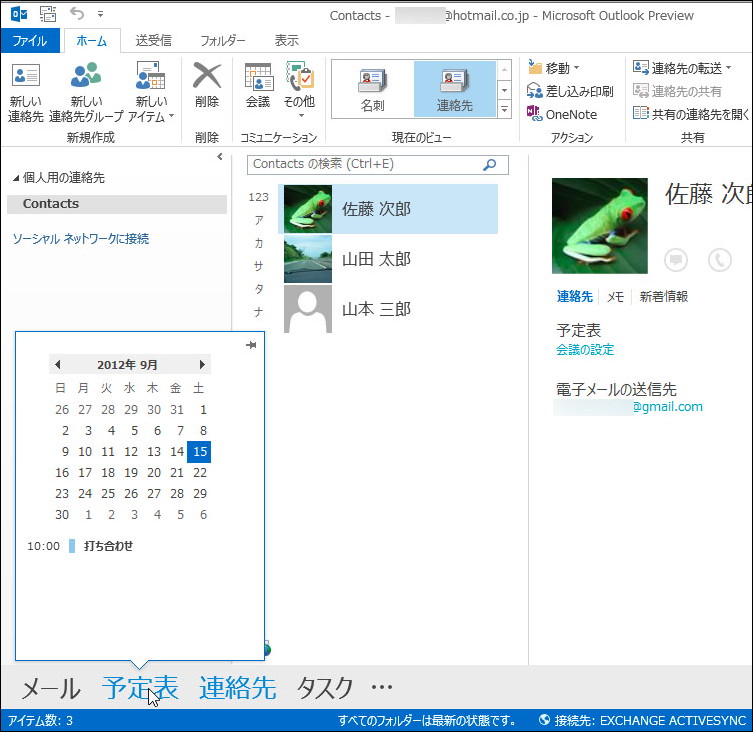Click the 2012年 9月 month header

click(127, 365)
